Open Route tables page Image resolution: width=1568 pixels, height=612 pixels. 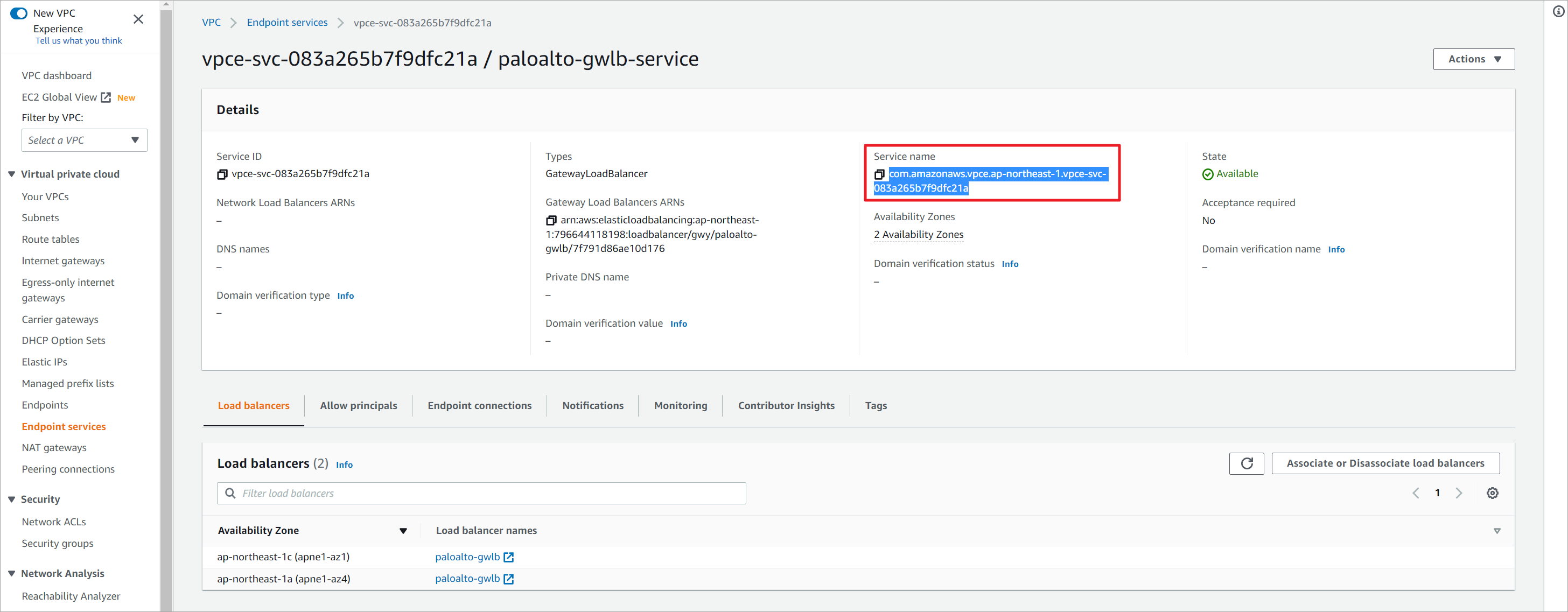click(51, 239)
